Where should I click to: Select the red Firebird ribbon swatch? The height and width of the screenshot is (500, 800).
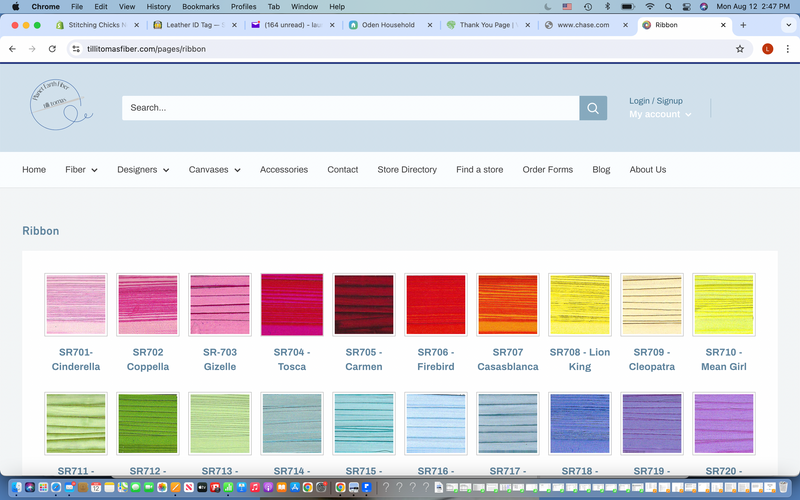click(435, 304)
